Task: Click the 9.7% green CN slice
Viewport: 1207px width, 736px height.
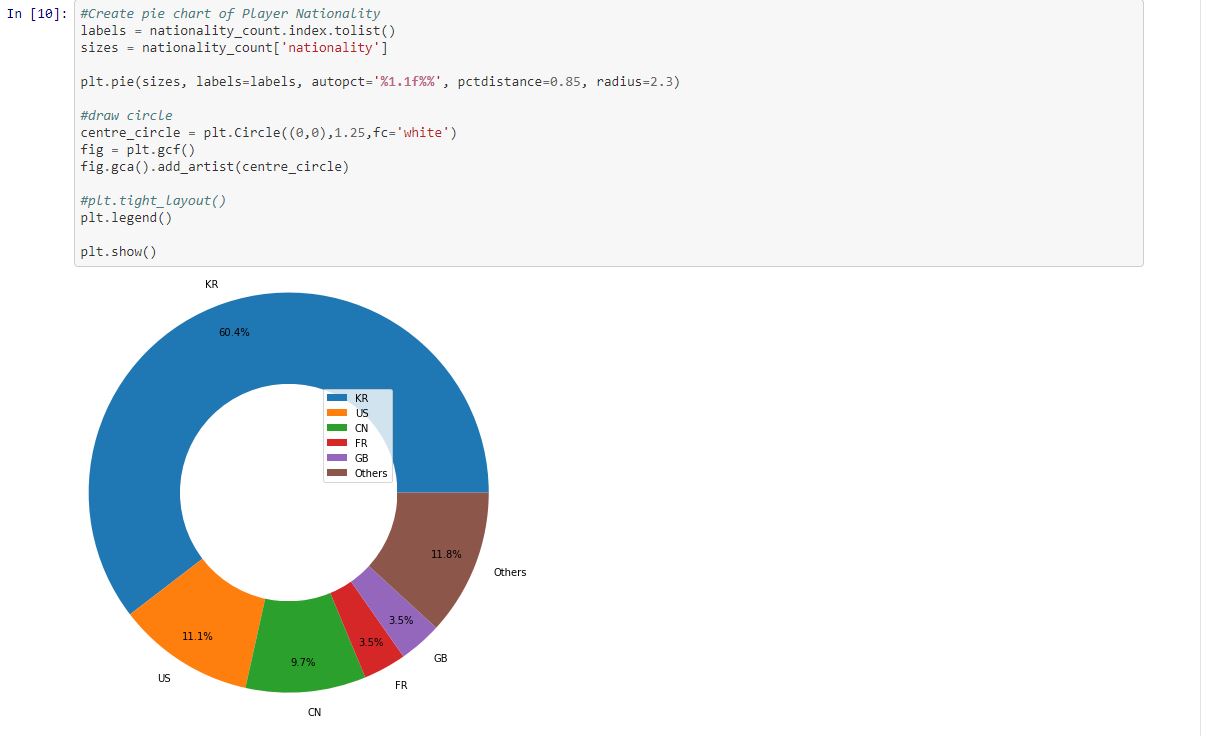Action: (302, 662)
